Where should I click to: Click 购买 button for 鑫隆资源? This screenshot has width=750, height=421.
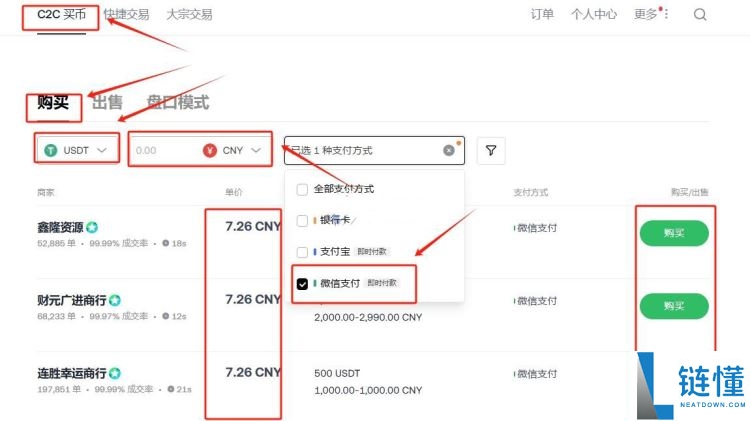pyautogui.click(x=674, y=233)
